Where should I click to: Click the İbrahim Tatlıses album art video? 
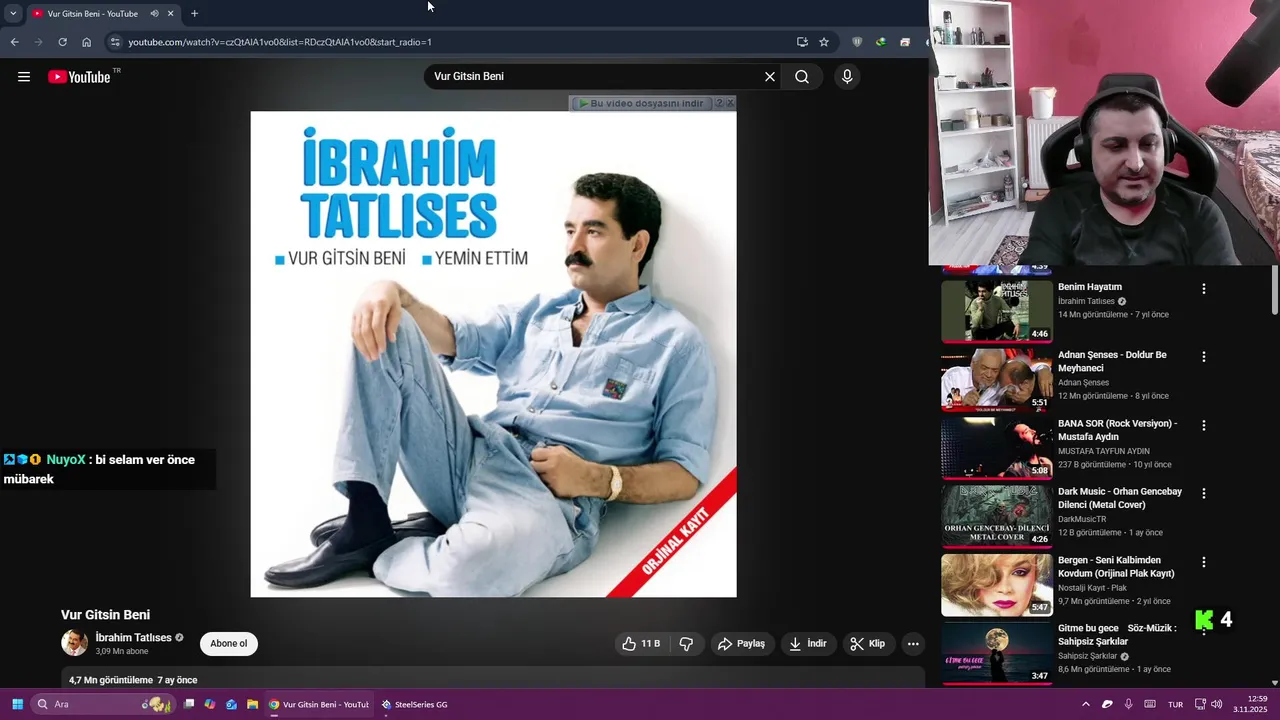(x=493, y=354)
